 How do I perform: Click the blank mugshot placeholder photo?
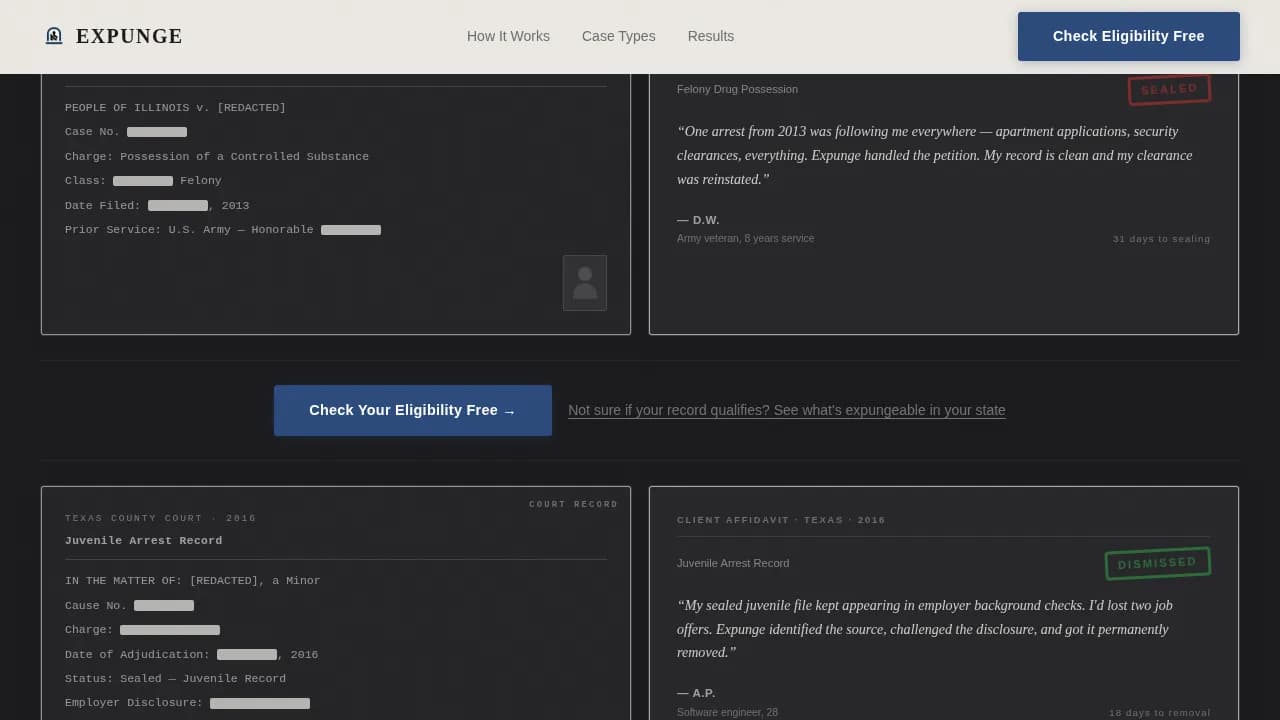tap(585, 283)
